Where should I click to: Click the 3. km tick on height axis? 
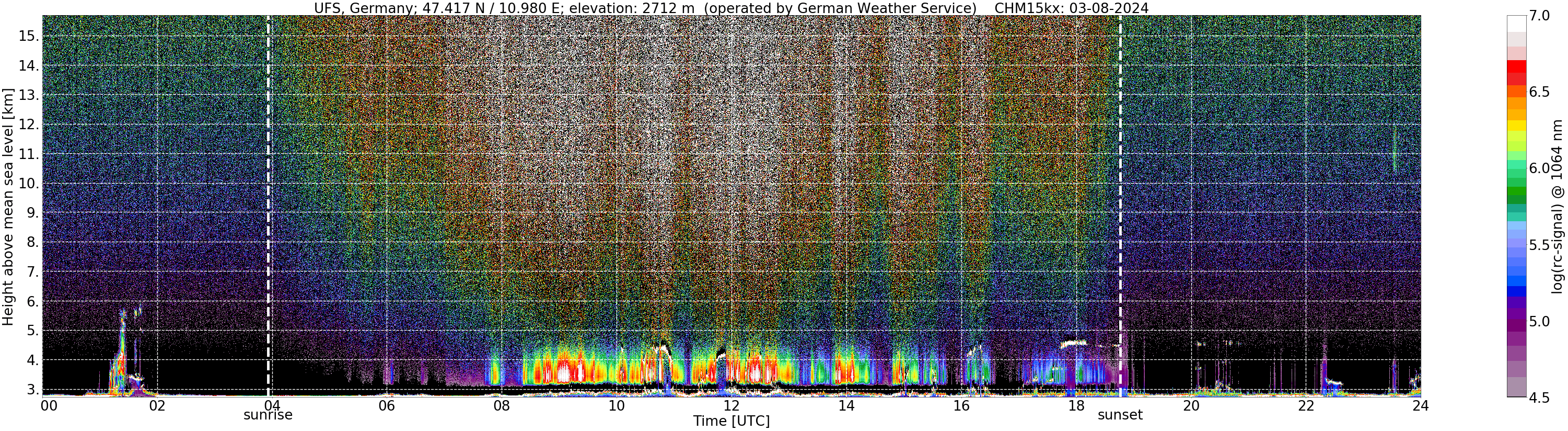33,390
